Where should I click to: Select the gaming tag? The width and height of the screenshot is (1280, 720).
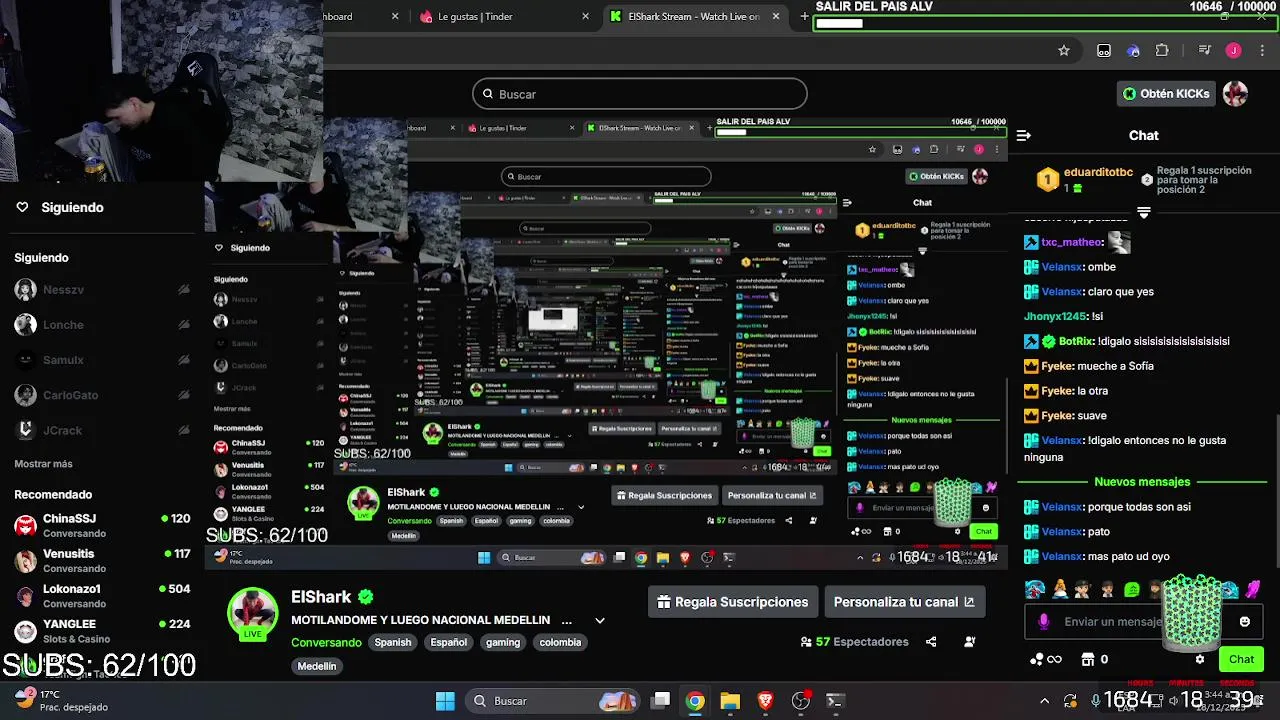coord(503,642)
